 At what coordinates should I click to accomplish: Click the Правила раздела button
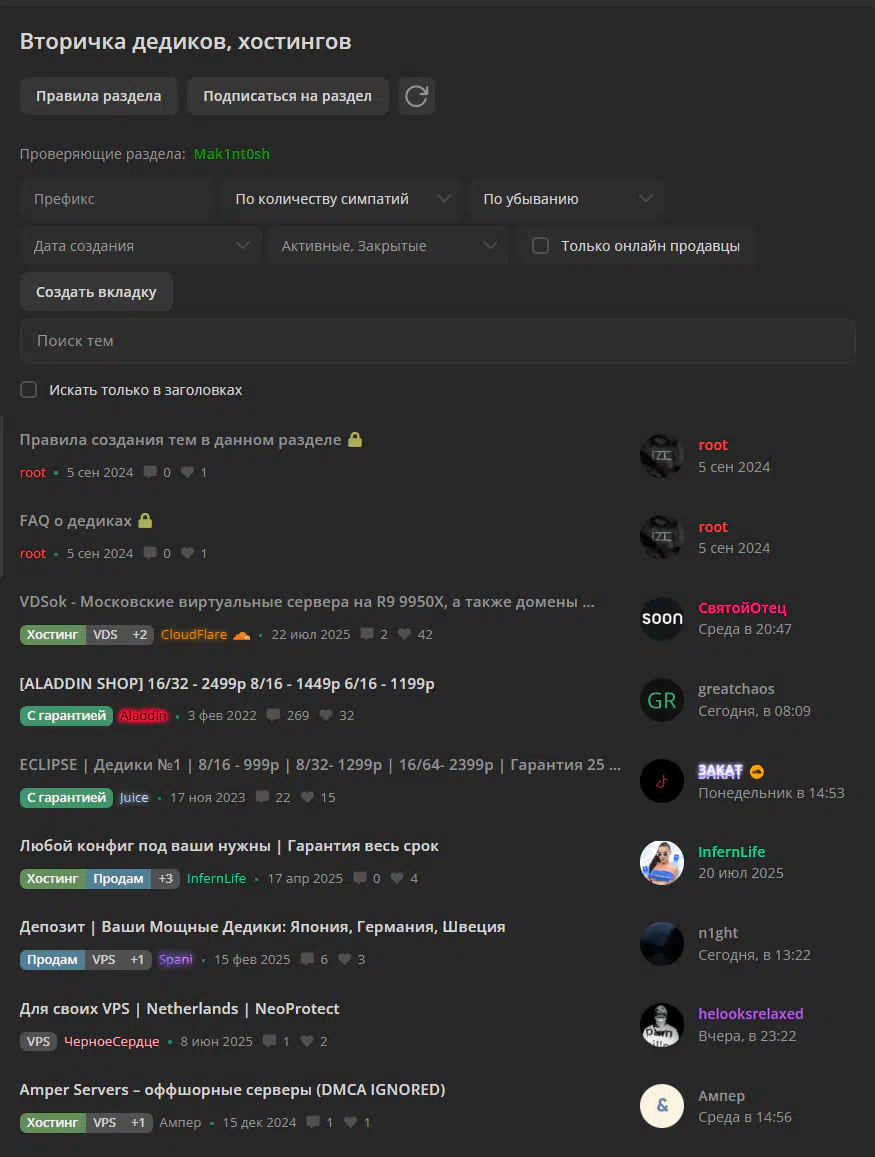pyautogui.click(x=99, y=96)
